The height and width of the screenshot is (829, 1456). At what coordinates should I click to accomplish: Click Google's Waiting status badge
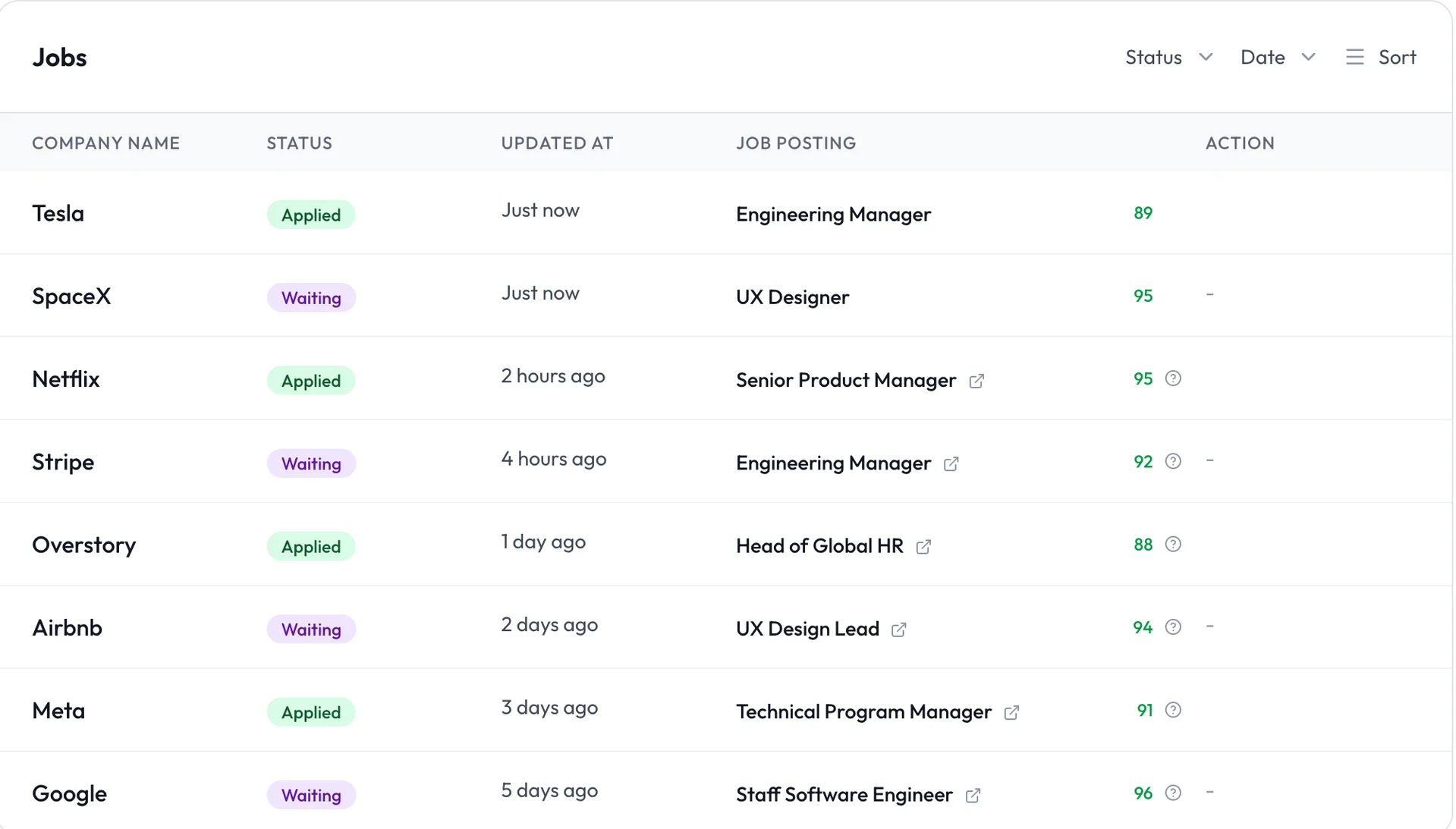(311, 795)
